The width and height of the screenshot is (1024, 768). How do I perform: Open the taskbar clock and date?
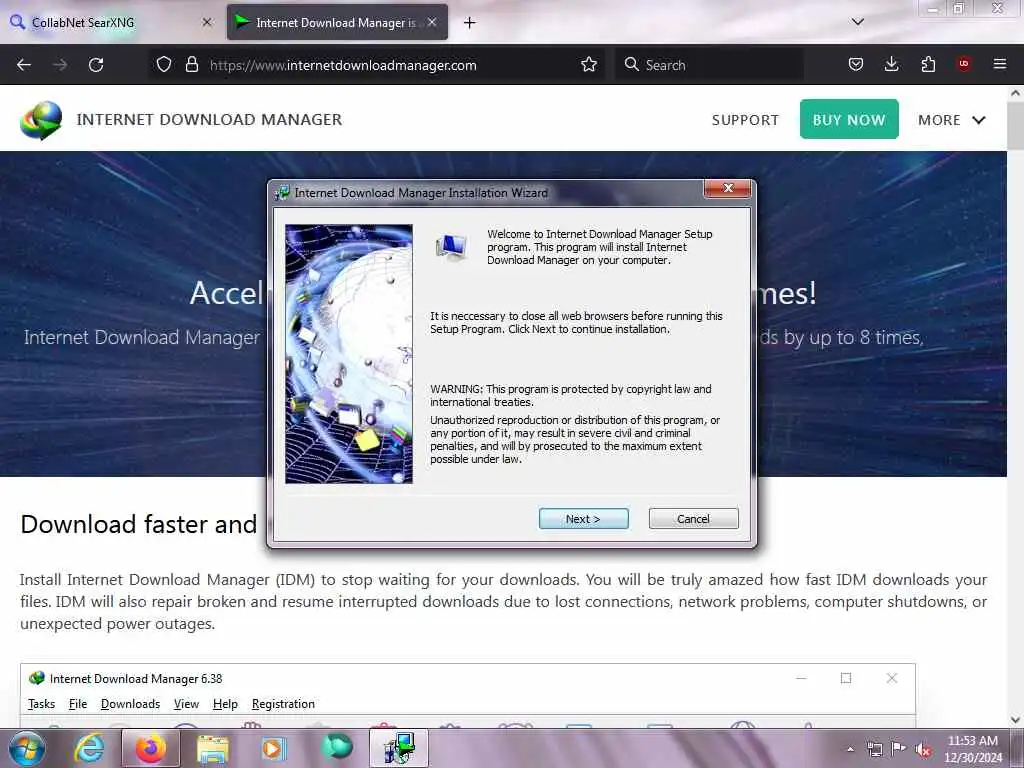(x=972, y=749)
